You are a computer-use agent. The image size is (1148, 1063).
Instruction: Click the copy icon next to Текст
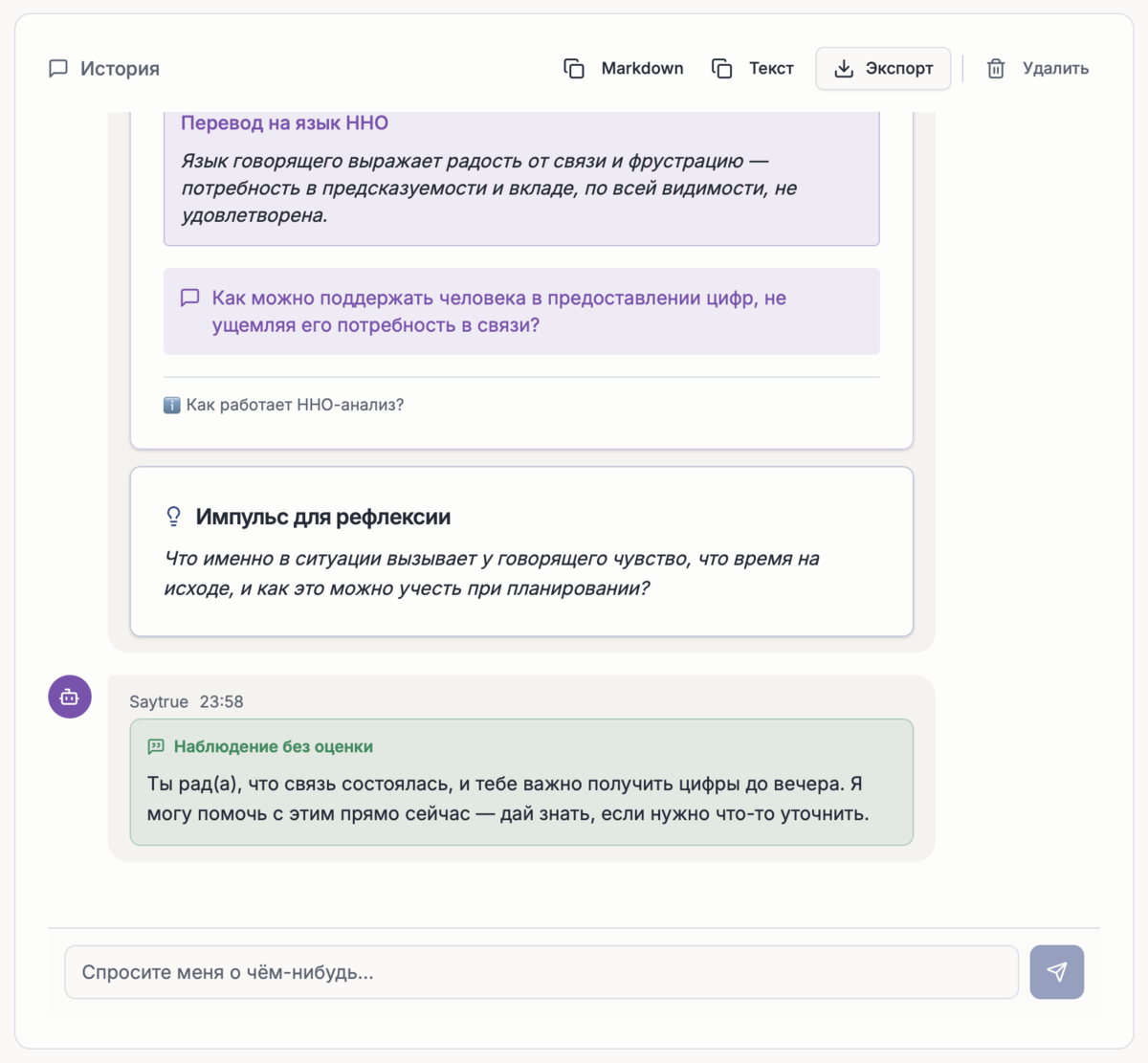(x=722, y=69)
